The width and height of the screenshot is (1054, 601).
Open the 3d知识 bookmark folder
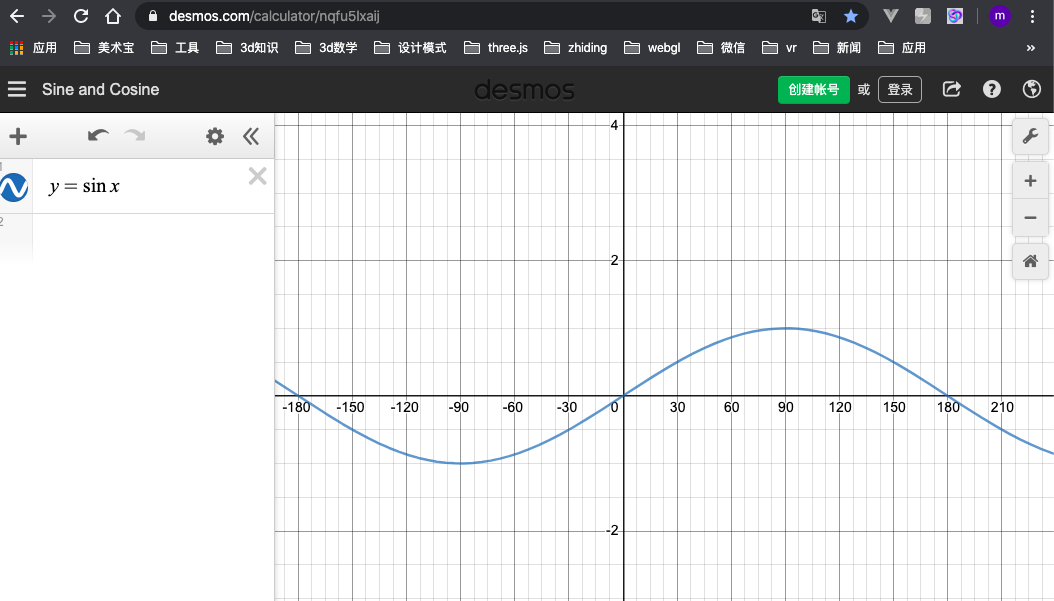click(247, 48)
